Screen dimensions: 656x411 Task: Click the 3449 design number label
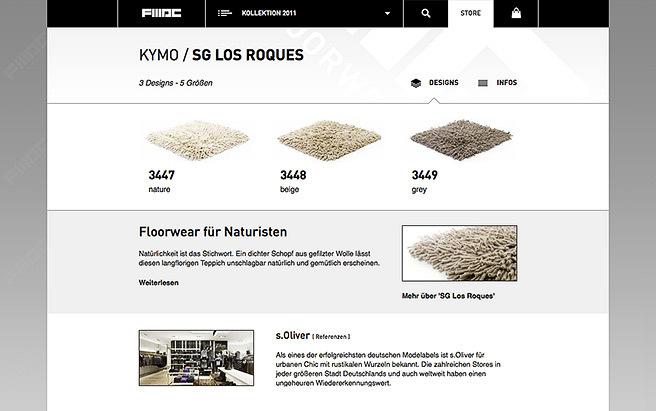[425, 175]
